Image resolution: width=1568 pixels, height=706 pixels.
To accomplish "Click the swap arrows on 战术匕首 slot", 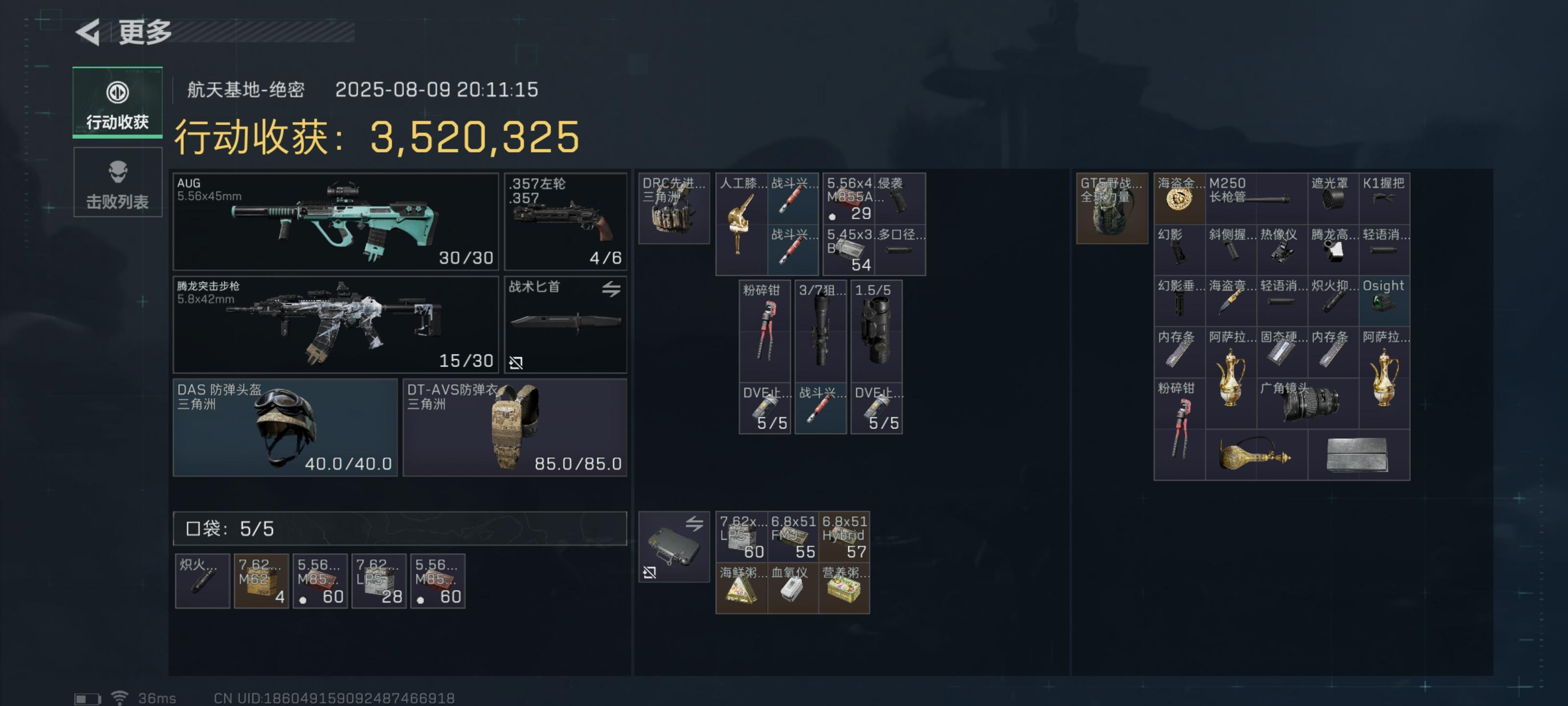I will point(611,289).
